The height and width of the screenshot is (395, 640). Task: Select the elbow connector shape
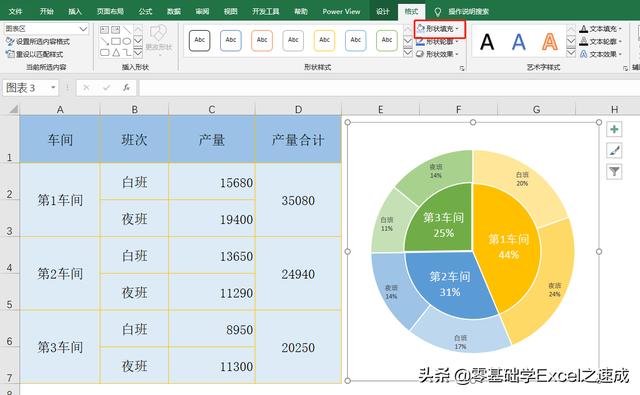coord(127,53)
